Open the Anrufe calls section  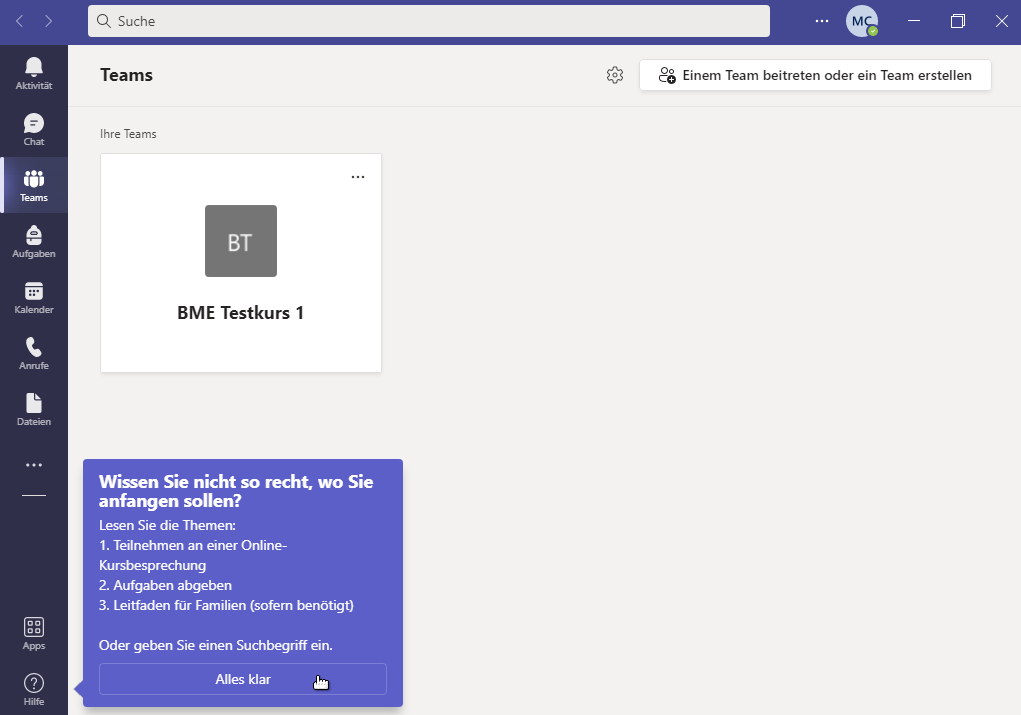[34, 353]
